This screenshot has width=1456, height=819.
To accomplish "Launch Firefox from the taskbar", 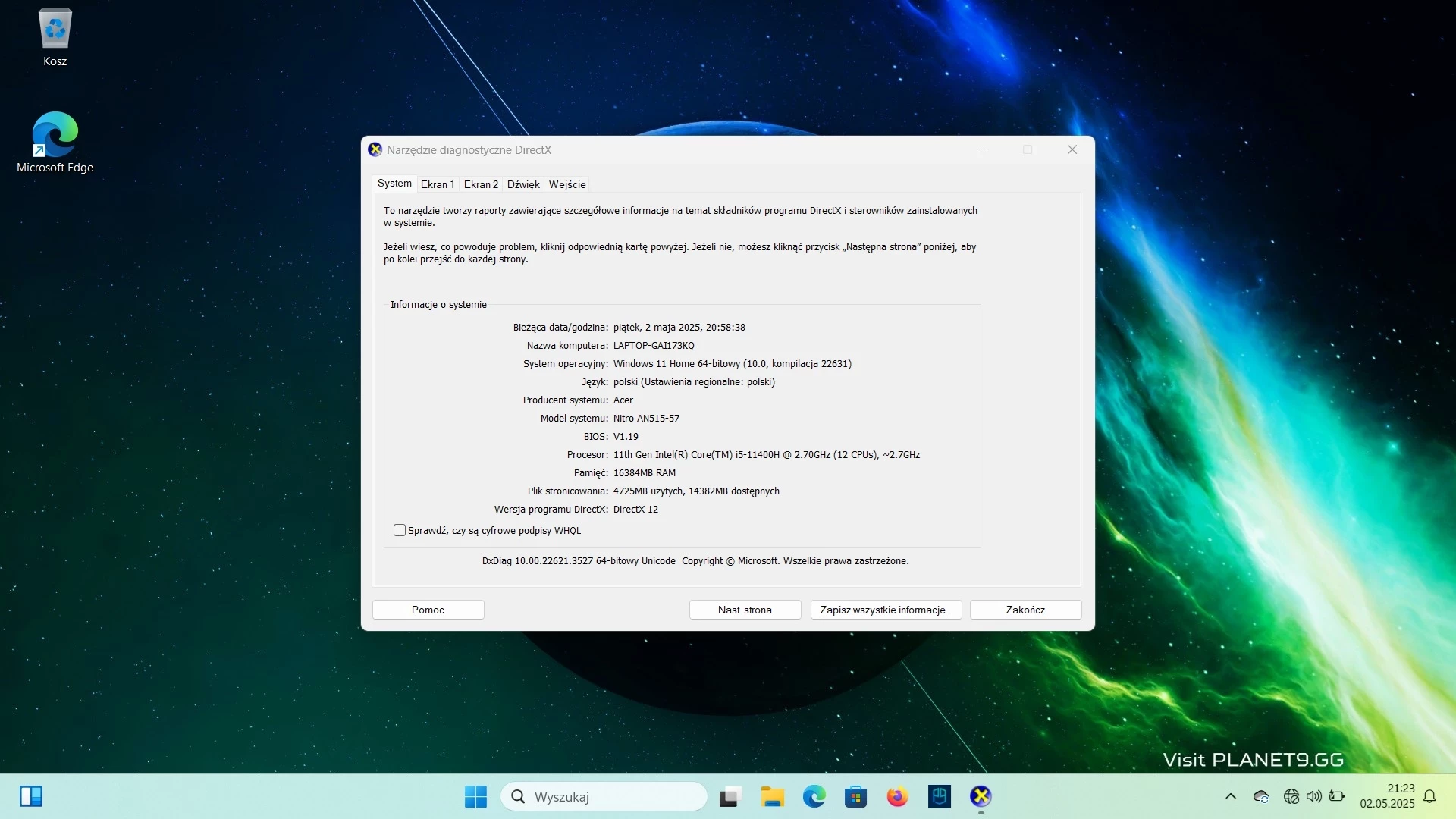I will (897, 796).
